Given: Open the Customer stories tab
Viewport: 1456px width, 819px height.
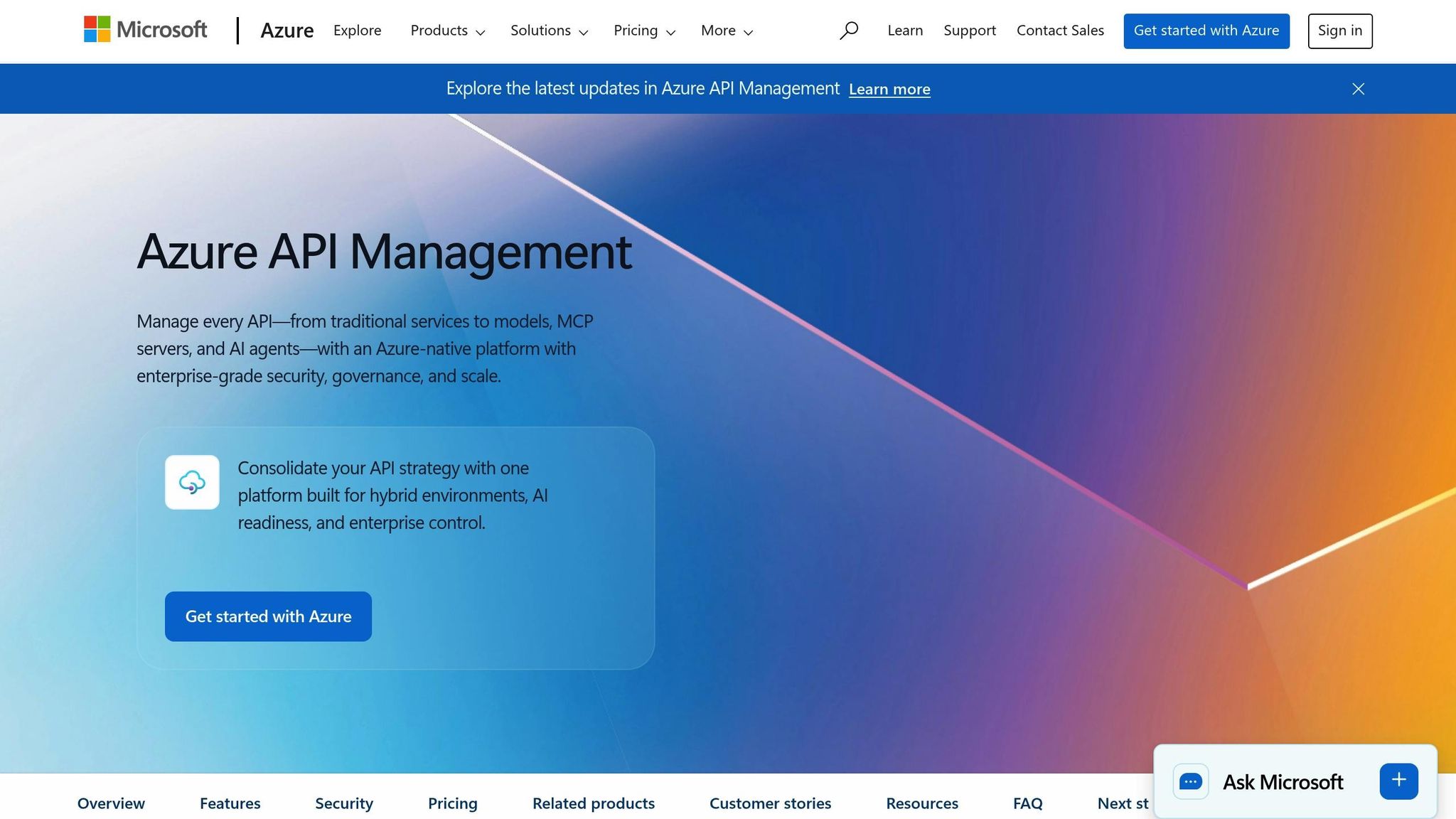Looking at the screenshot, I should [x=770, y=803].
